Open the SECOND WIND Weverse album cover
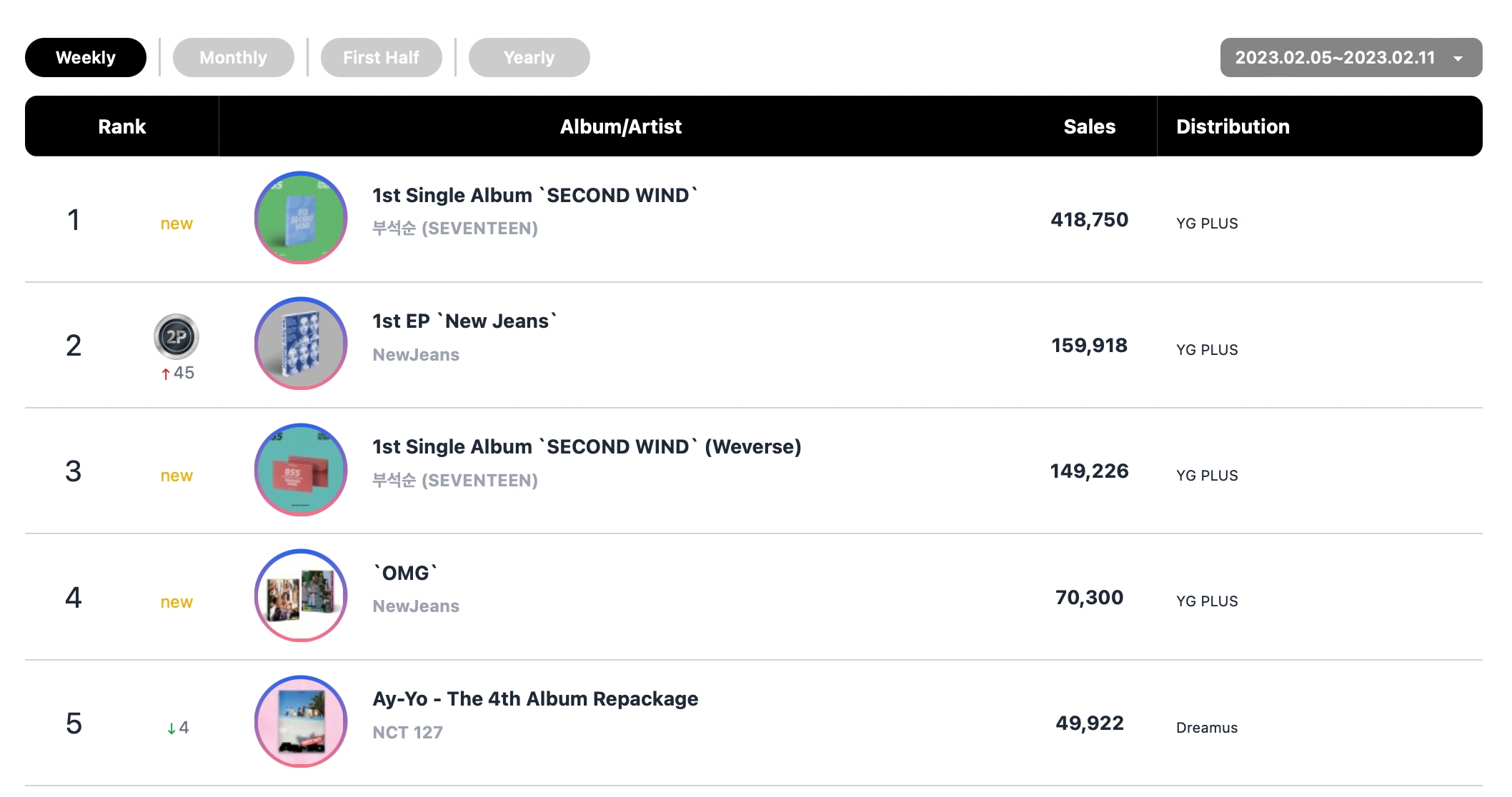 pyautogui.click(x=301, y=469)
